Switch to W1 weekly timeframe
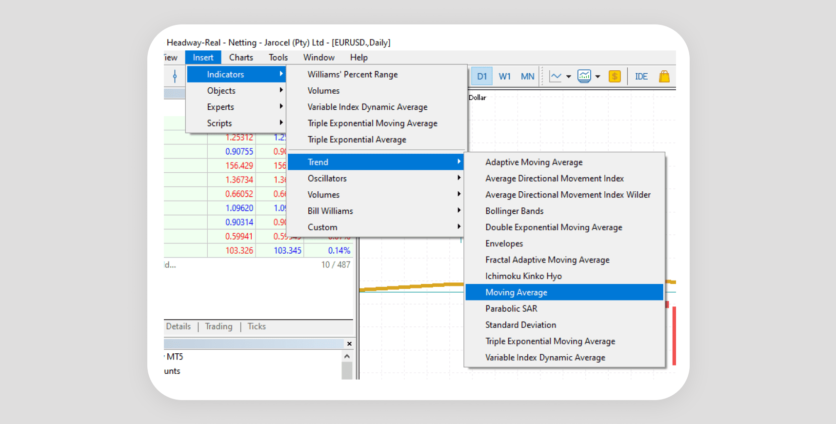Viewport: 836px width, 424px height. 505,76
